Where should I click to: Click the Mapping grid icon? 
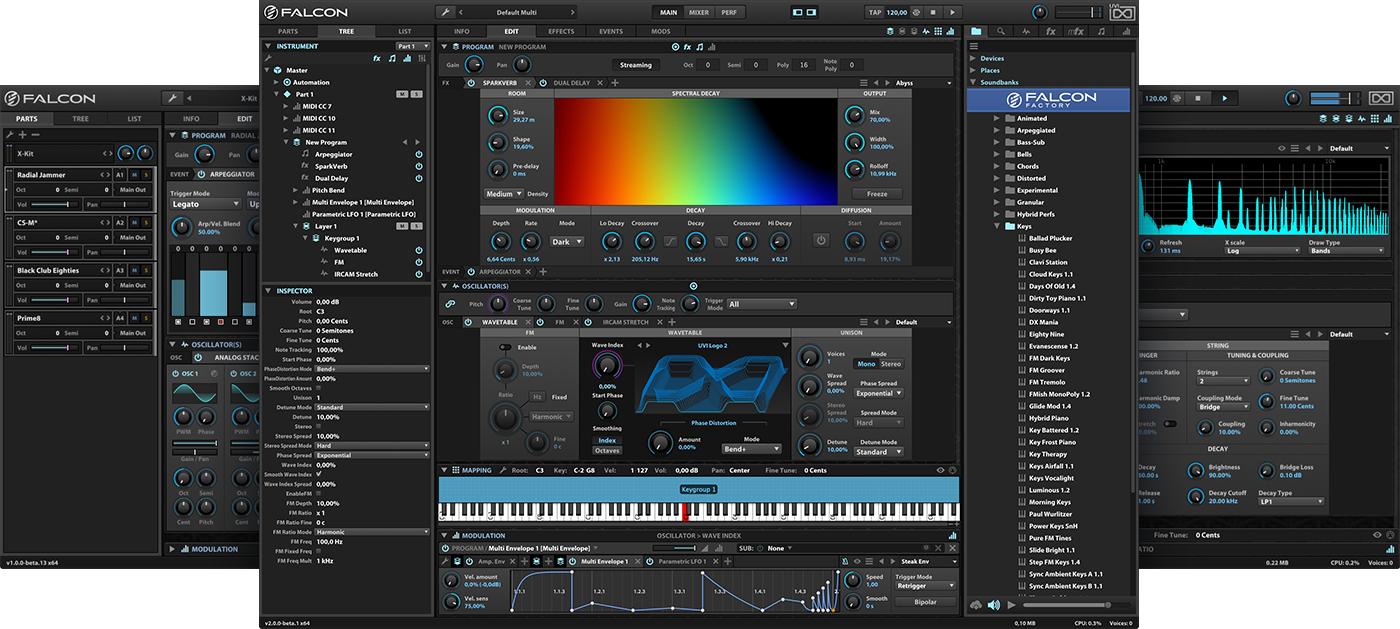coord(454,470)
